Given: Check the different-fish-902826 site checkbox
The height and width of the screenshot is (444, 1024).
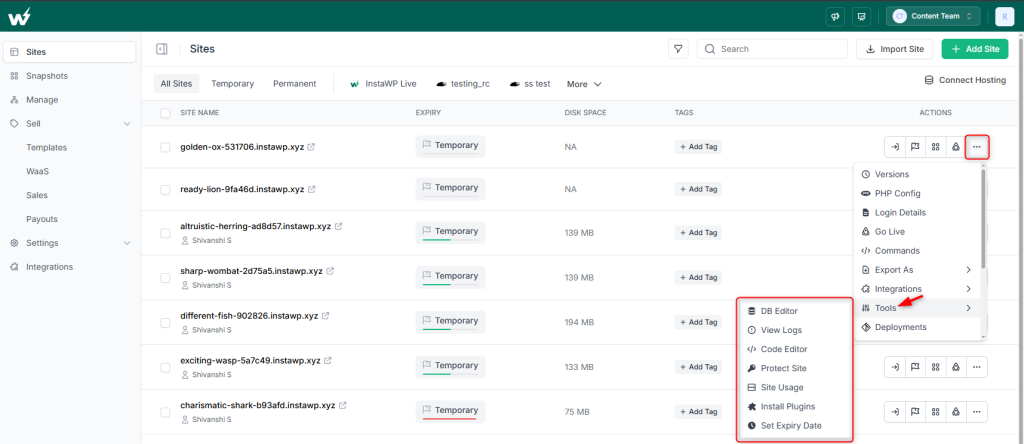Looking at the screenshot, I should point(165,322).
